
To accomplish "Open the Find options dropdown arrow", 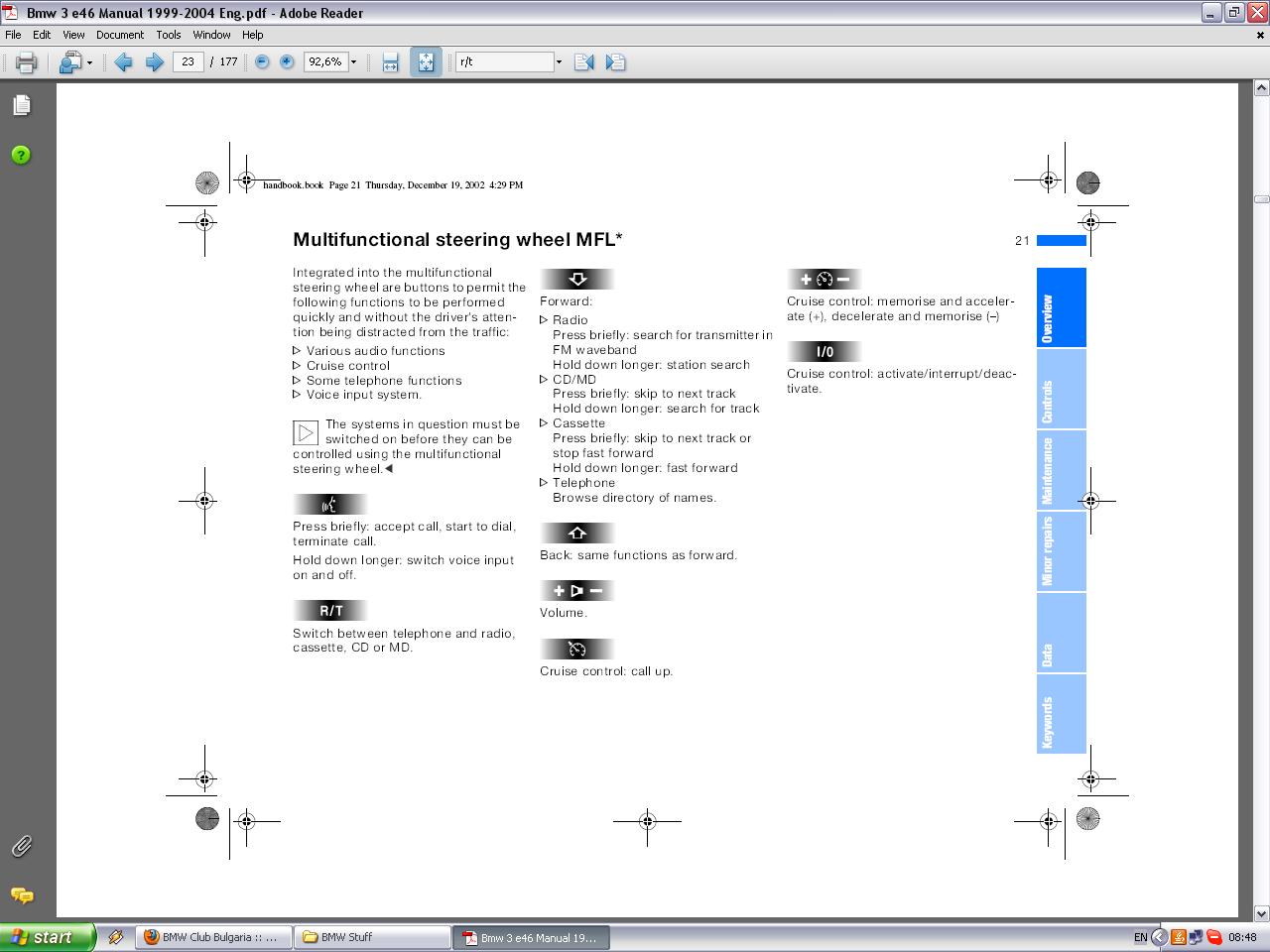I will click(x=559, y=61).
